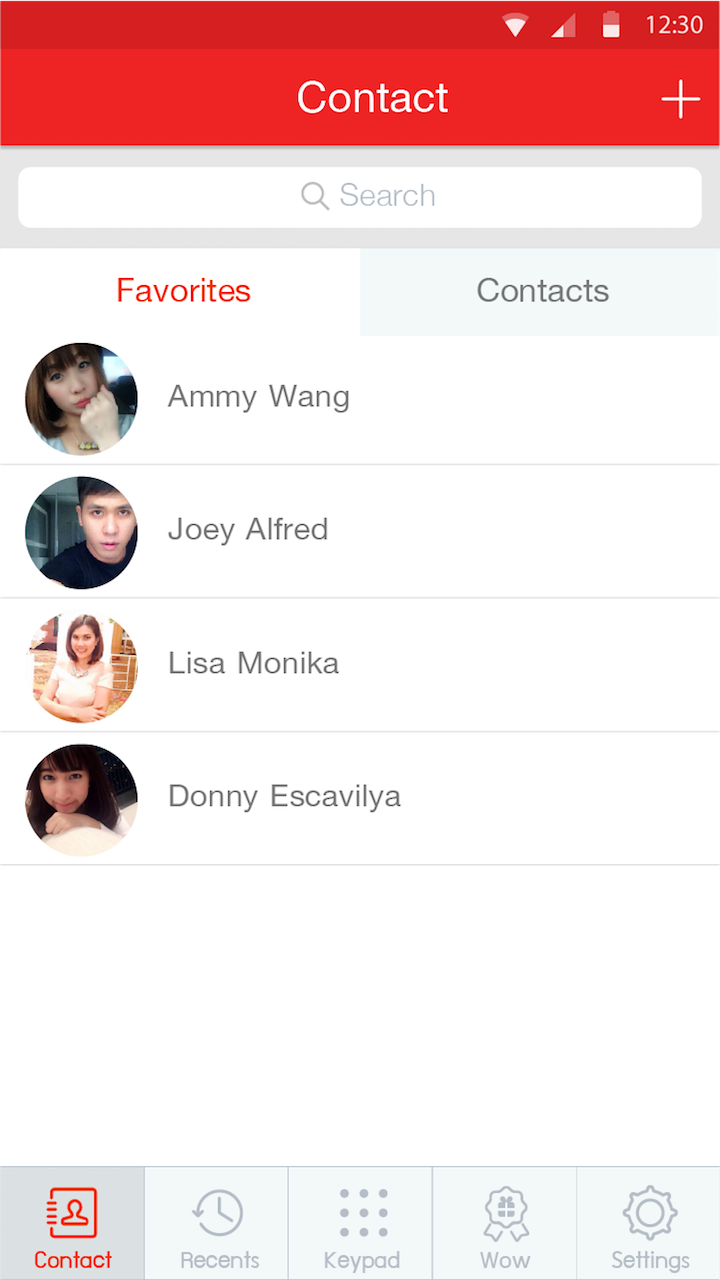Tap the cellular signal icon
Viewport: 720px width, 1280px height.
pos(563,25)
